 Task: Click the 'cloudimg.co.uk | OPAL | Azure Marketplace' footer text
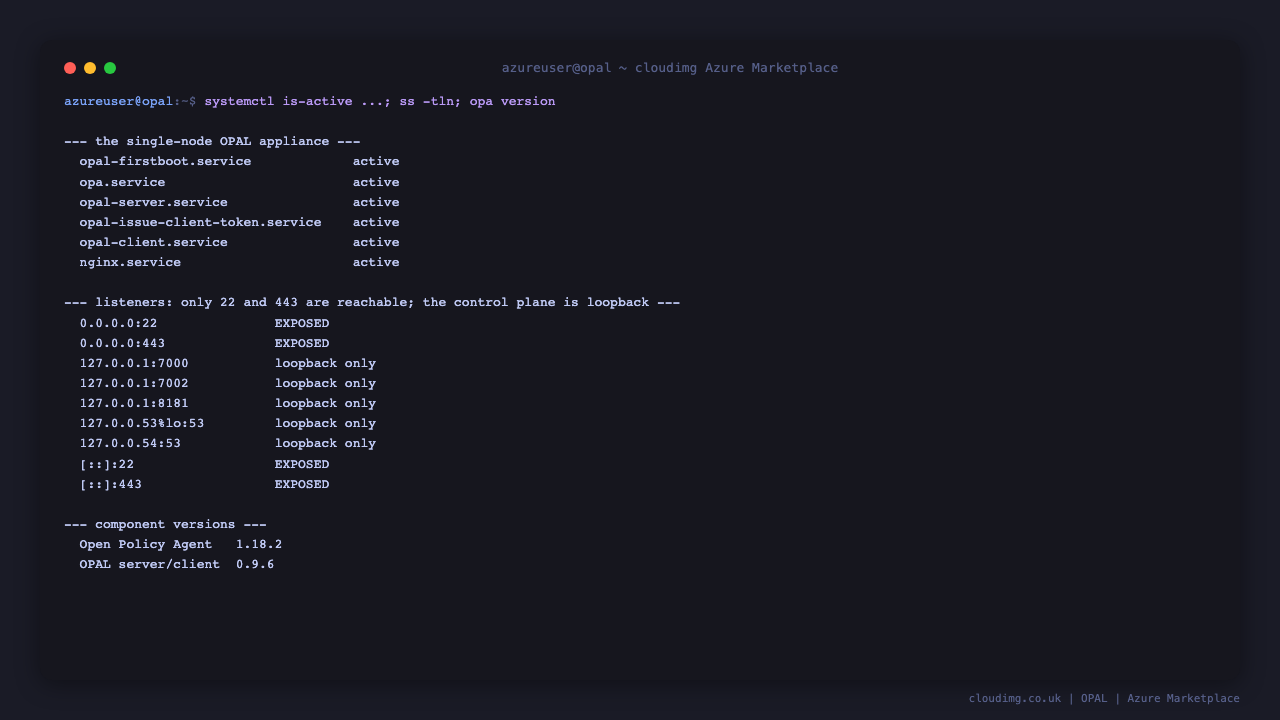[1104, 698]
